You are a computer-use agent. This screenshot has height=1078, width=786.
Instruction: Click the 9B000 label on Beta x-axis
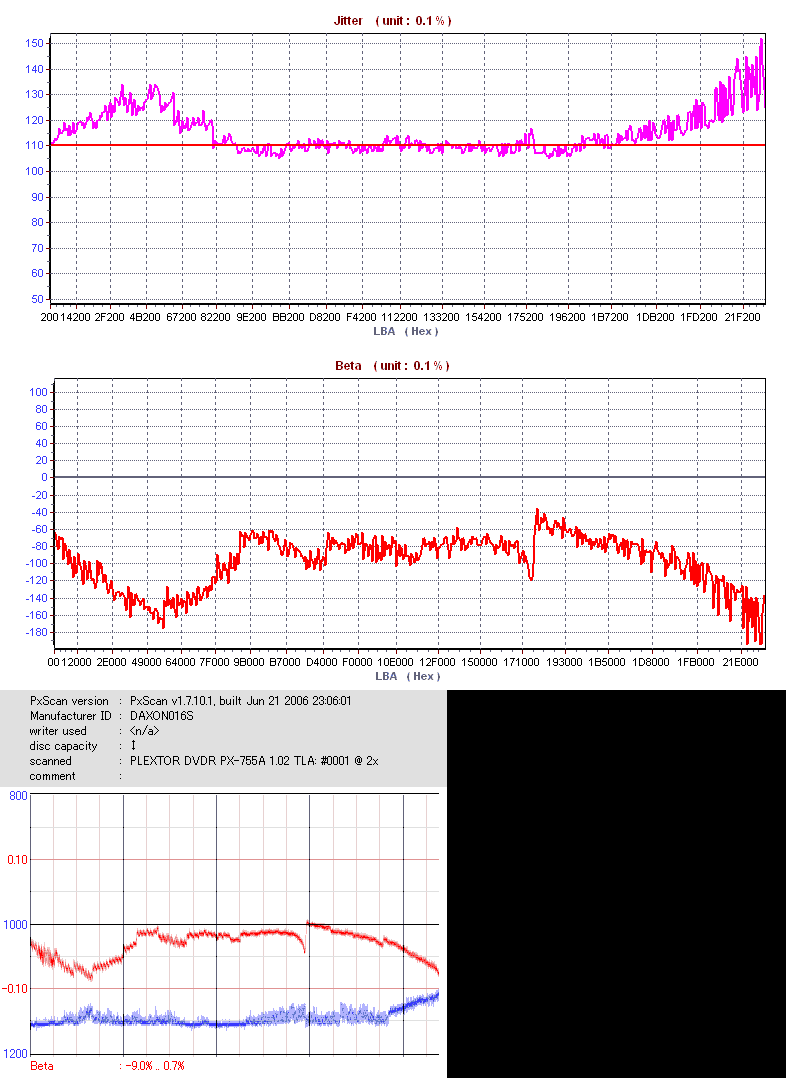point(249,663)
